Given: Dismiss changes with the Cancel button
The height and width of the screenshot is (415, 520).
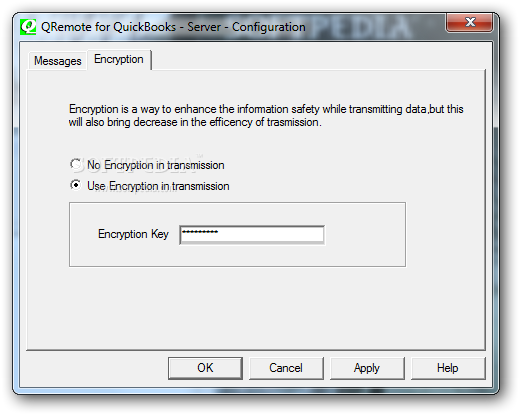Looking at the screenshot, I should 286,368.
